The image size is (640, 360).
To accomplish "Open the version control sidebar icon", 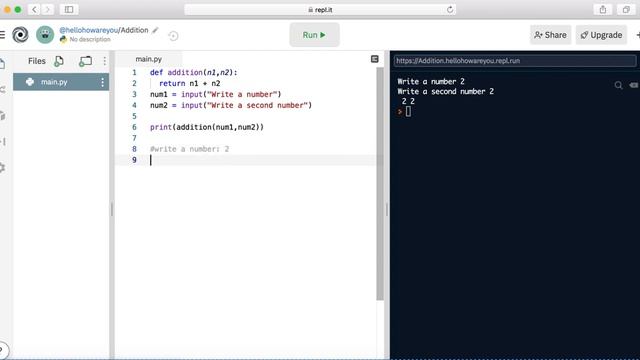I will (2, 89).
